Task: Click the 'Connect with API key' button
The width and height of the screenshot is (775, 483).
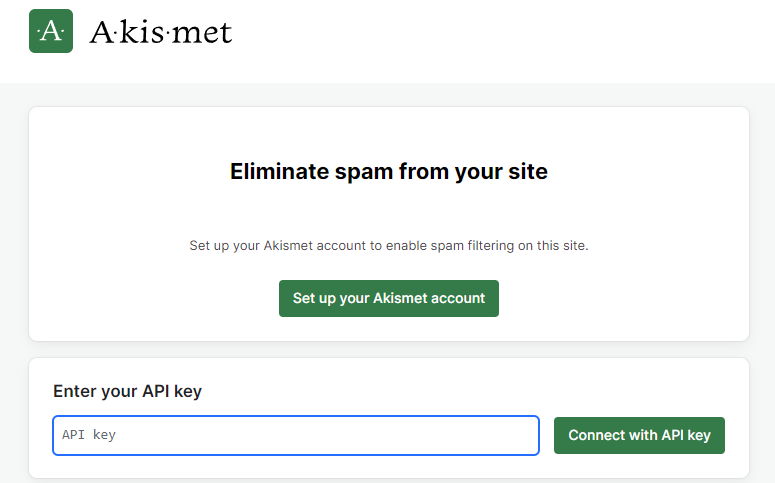Action: 639,435
